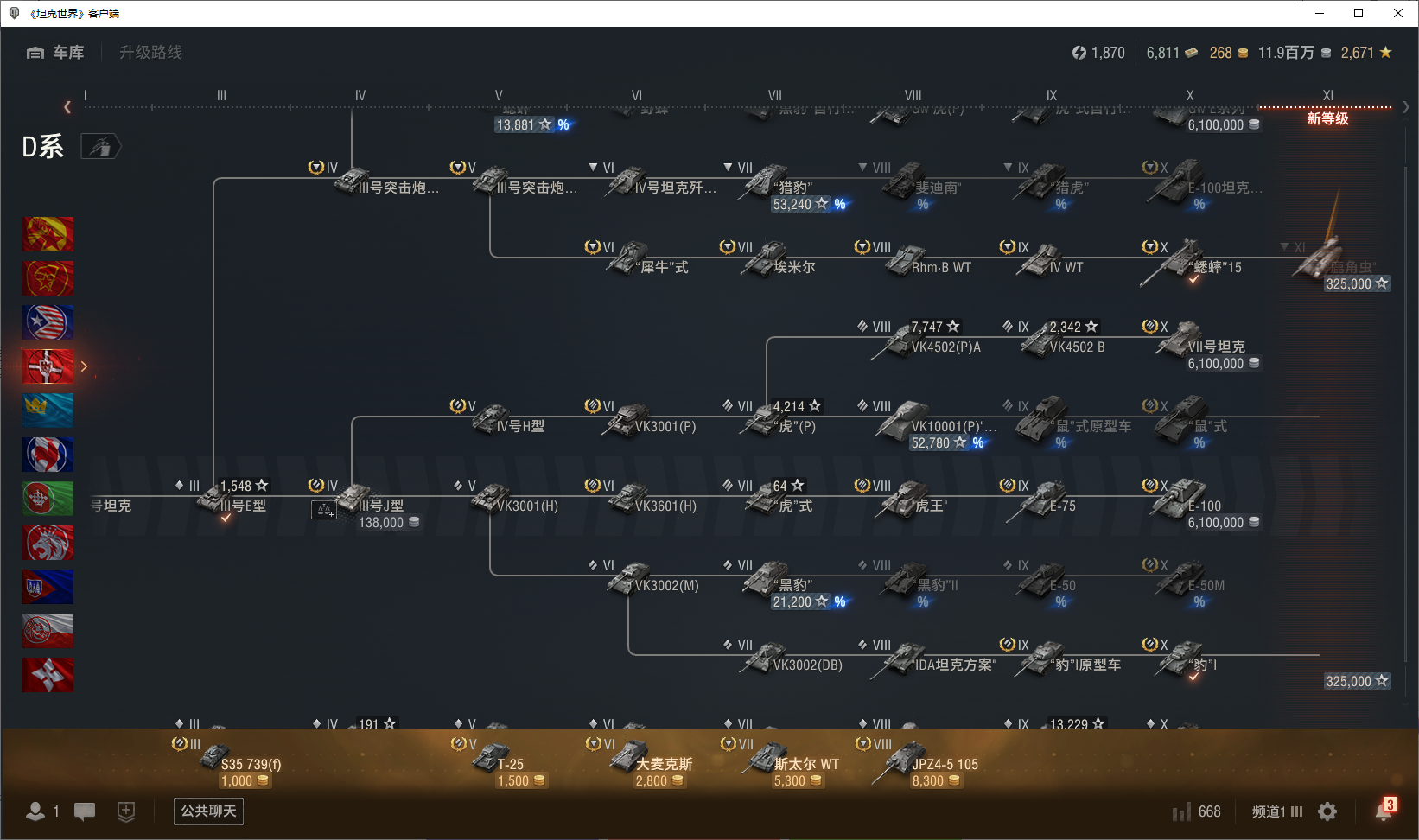Image resolution: width=1419 pixels, height=840 pixels.
Task: Click the 268 gold balance
Action: tap(1229, 53)
